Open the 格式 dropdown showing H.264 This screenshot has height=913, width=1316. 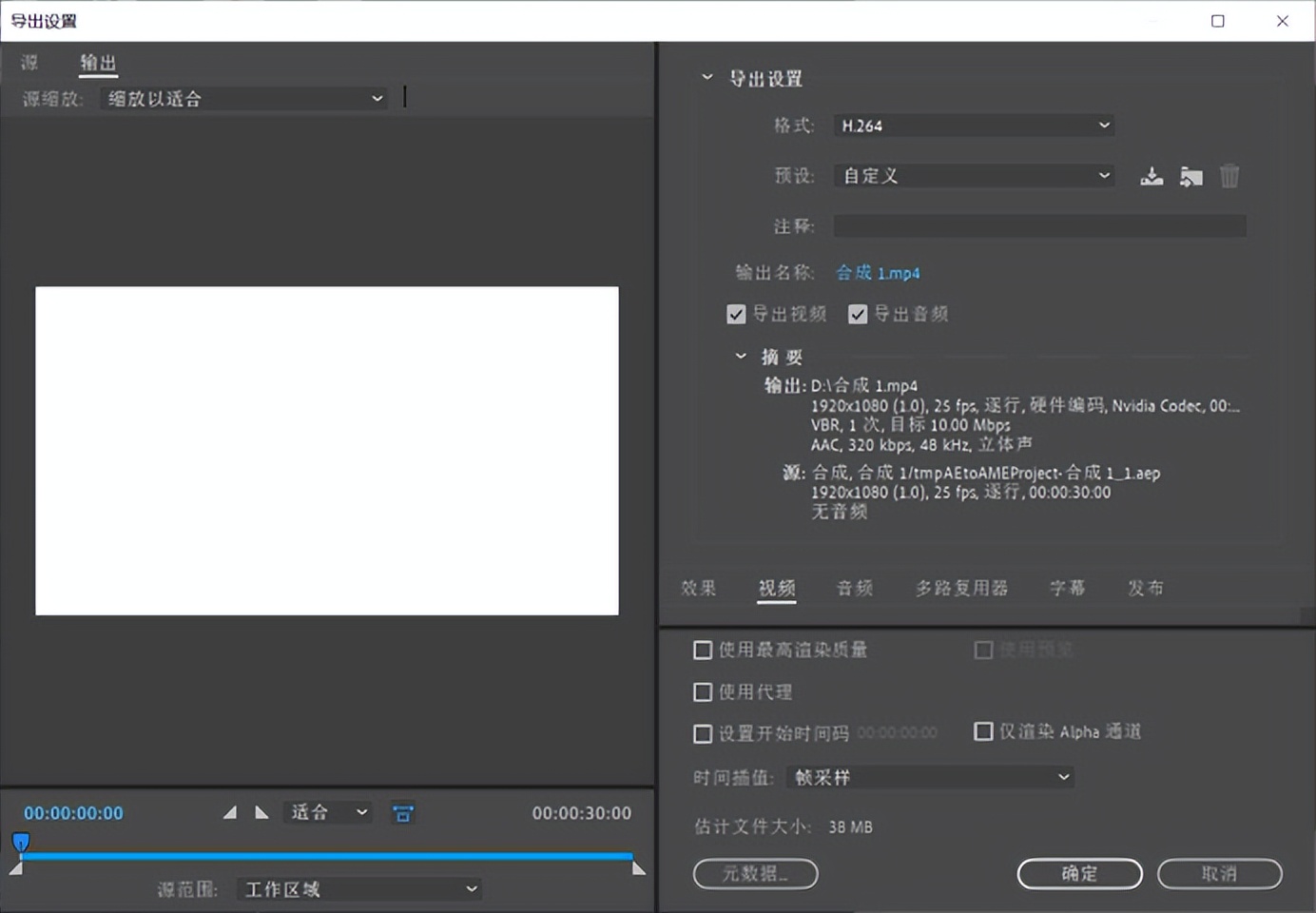point(973,125)
